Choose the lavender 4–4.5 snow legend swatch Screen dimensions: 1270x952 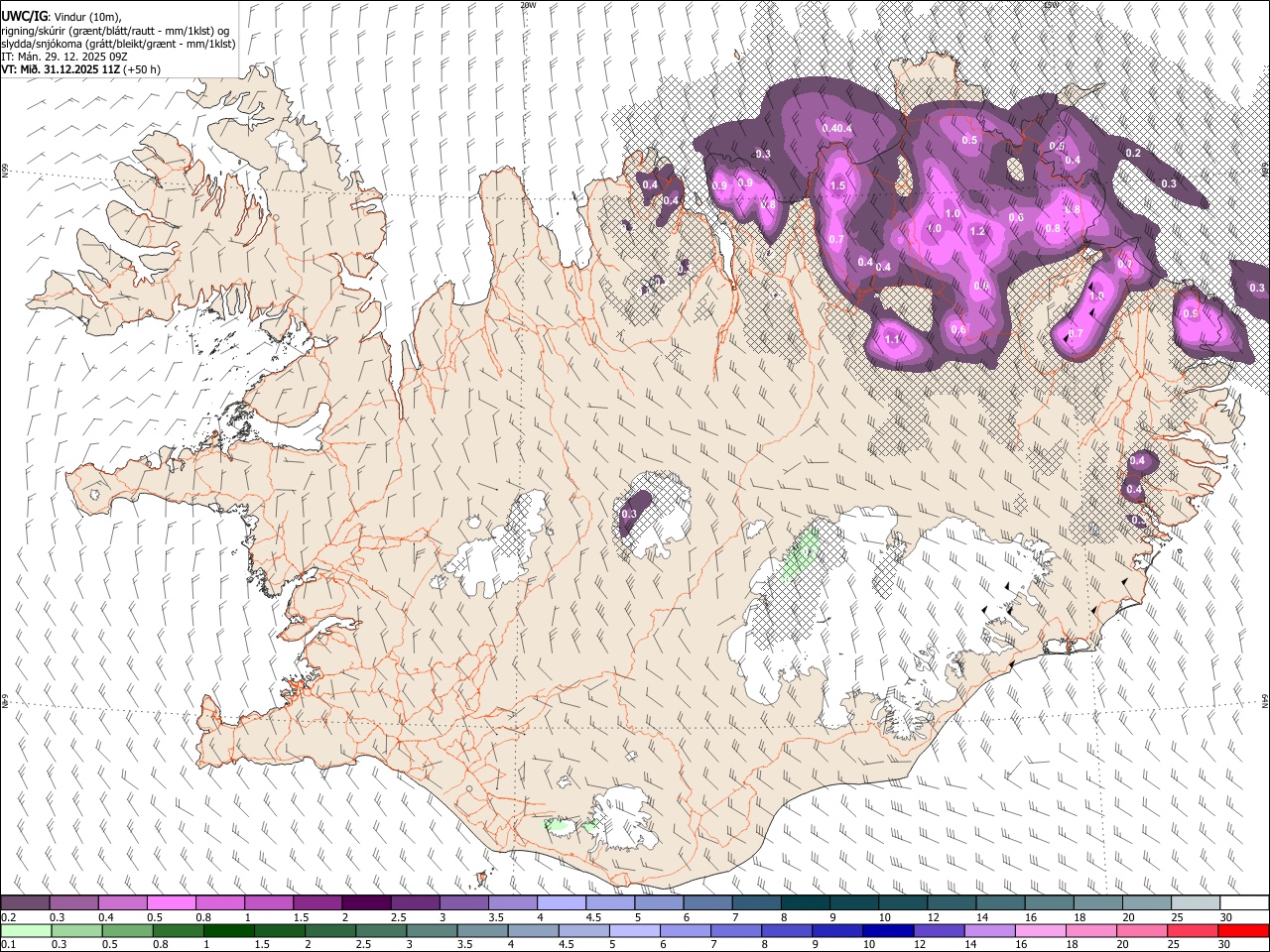(x=562, y=902)
